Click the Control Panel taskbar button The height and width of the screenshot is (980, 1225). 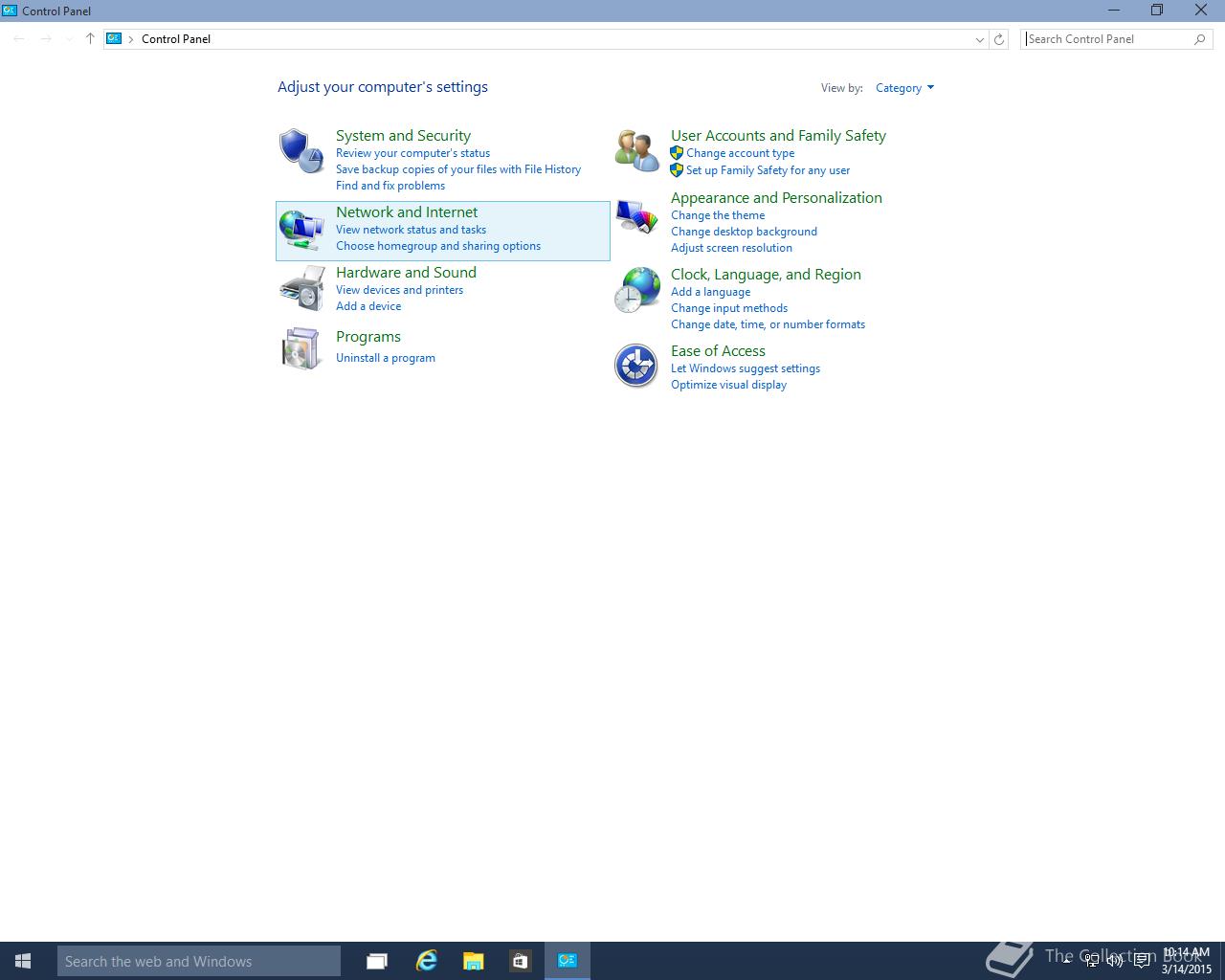568,961
